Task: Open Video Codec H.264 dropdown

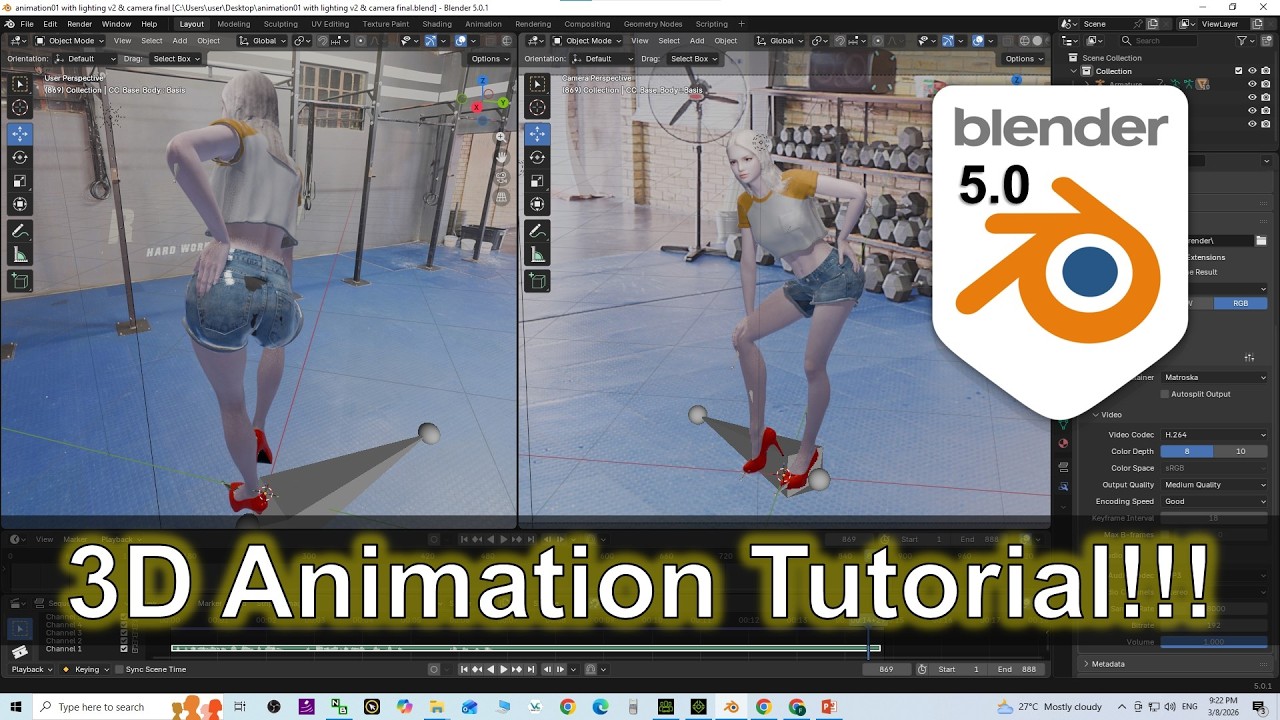Action: 1214,435
